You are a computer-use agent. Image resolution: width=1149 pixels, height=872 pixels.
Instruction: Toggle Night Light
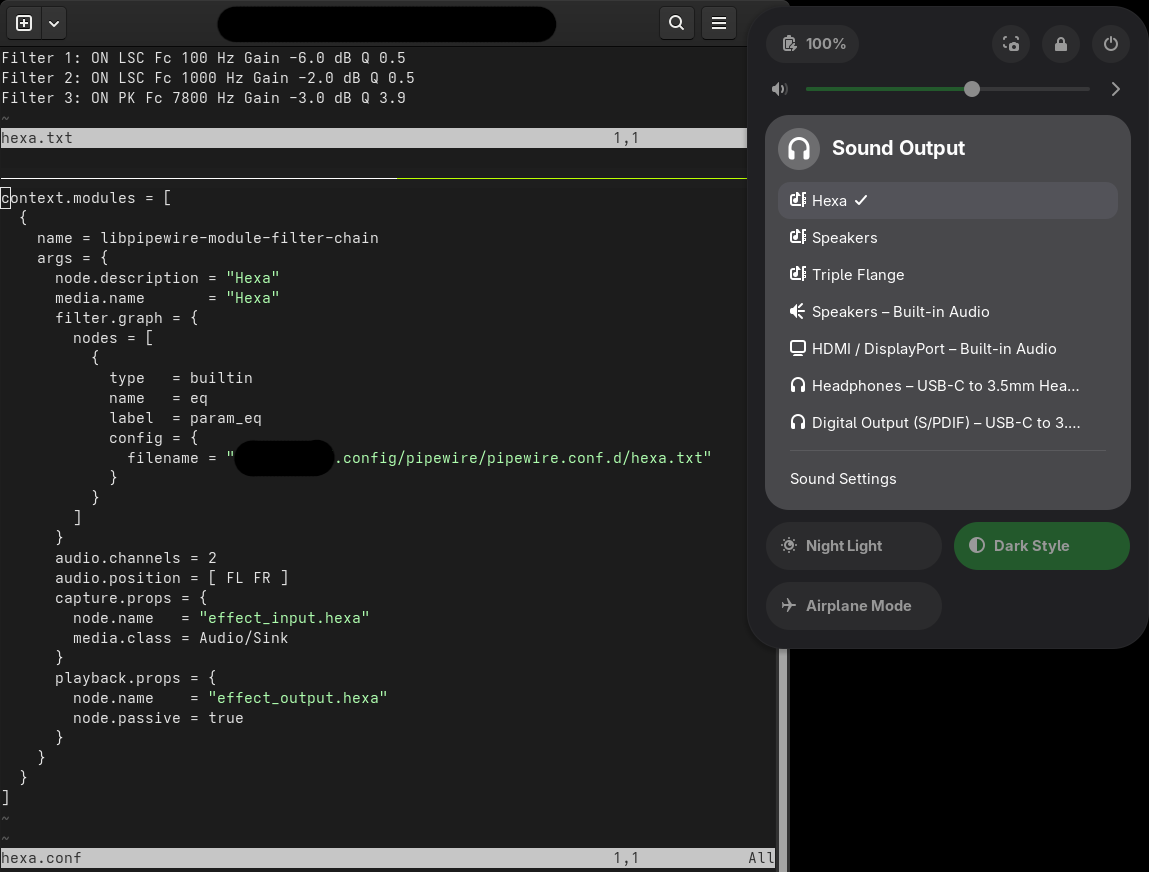(854, 546)
